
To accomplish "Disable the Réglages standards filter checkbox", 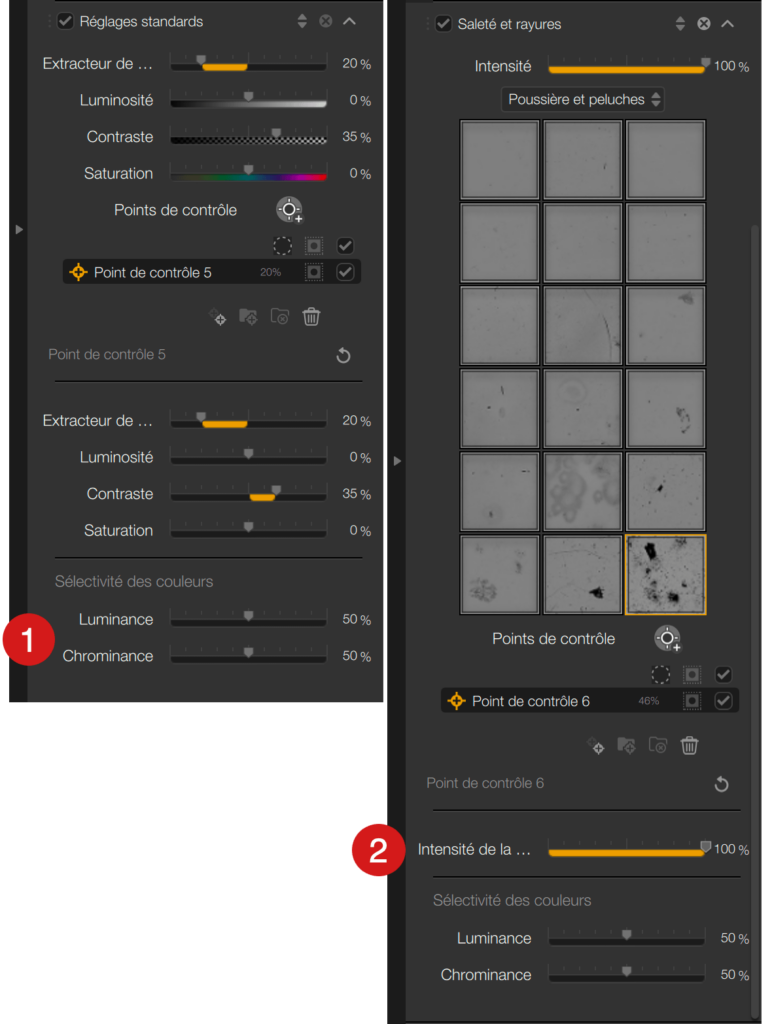I will click(65, 22).
